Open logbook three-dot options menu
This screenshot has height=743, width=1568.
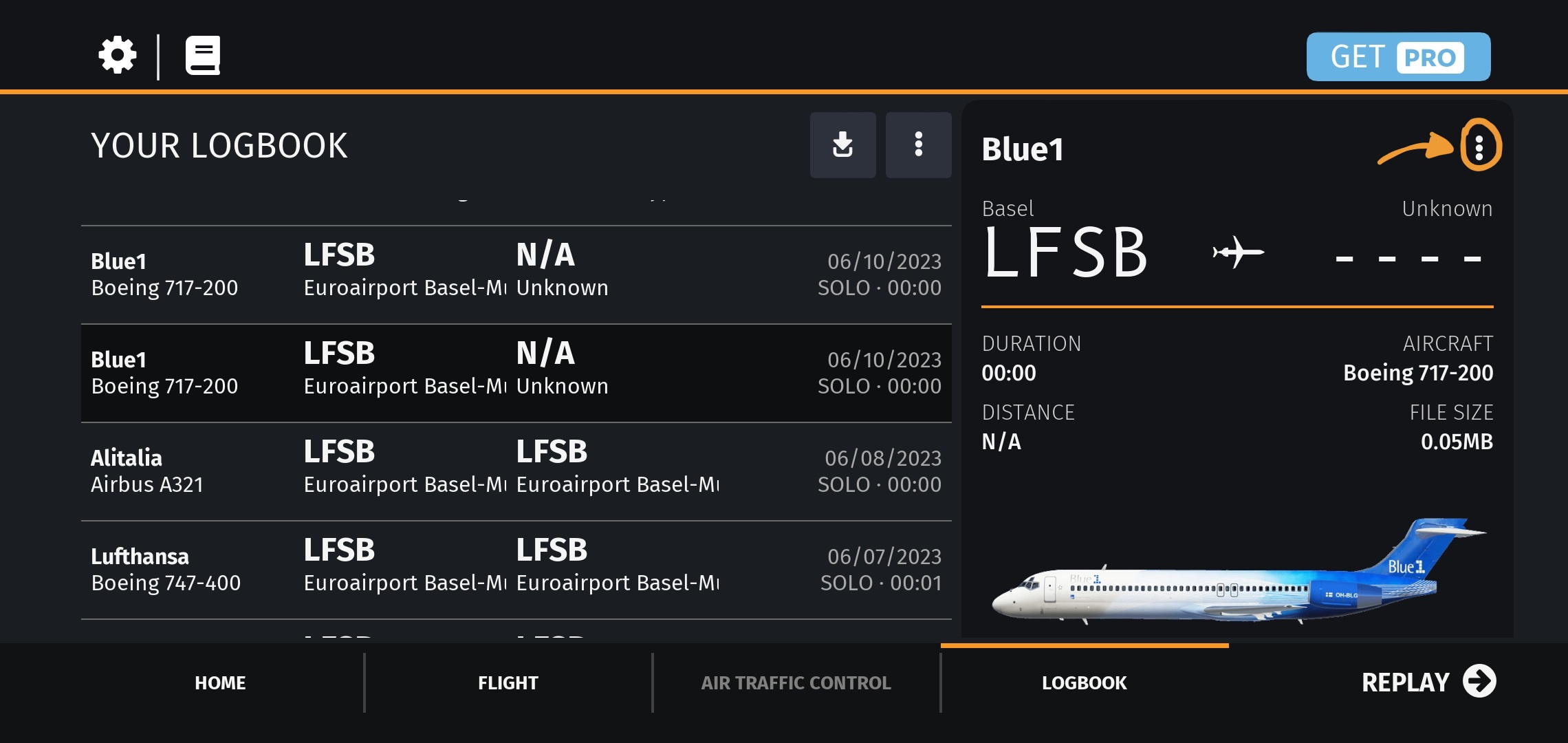(x=918, y=145)
